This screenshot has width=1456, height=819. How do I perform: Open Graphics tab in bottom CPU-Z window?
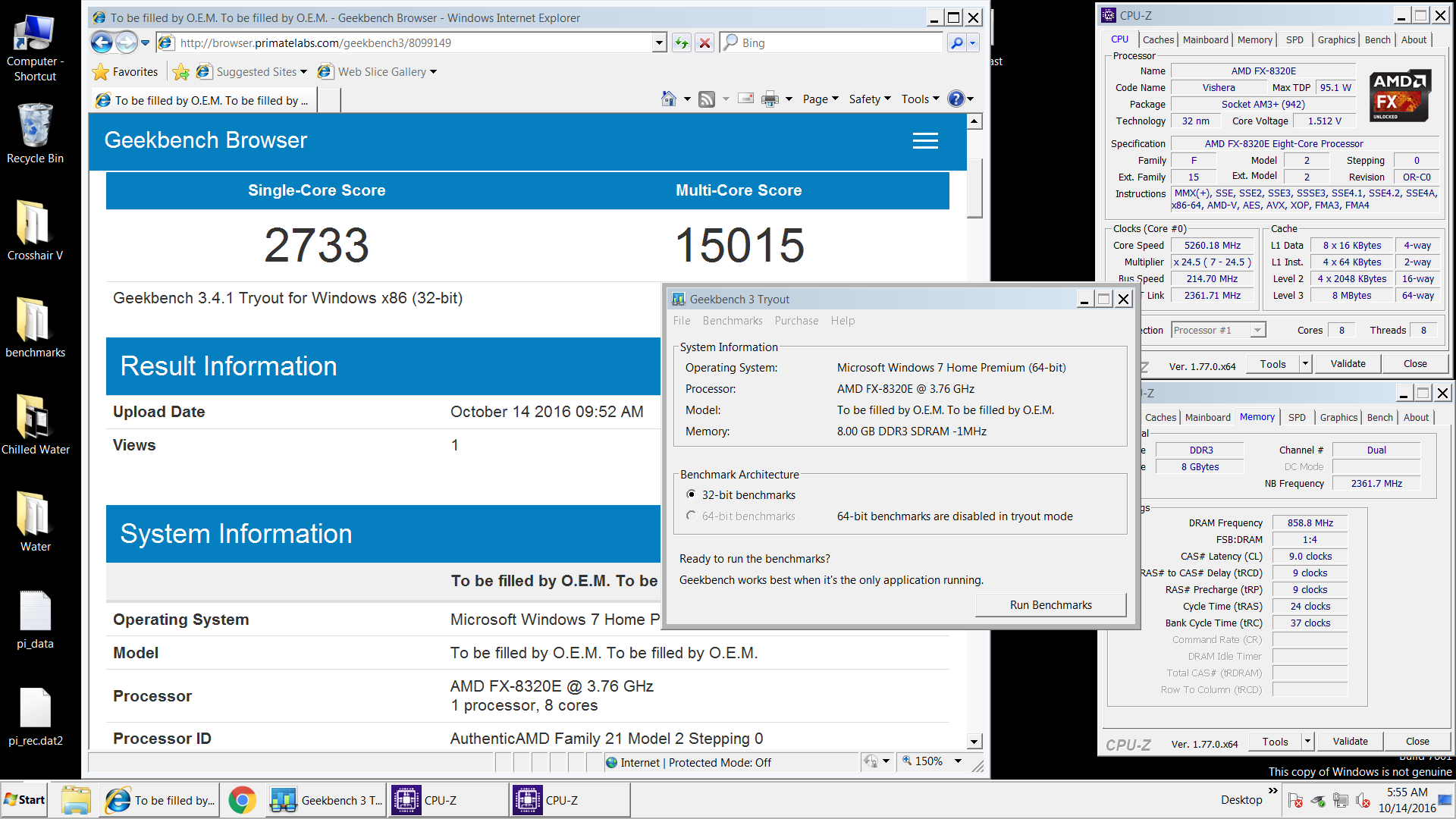(1338, 417)
